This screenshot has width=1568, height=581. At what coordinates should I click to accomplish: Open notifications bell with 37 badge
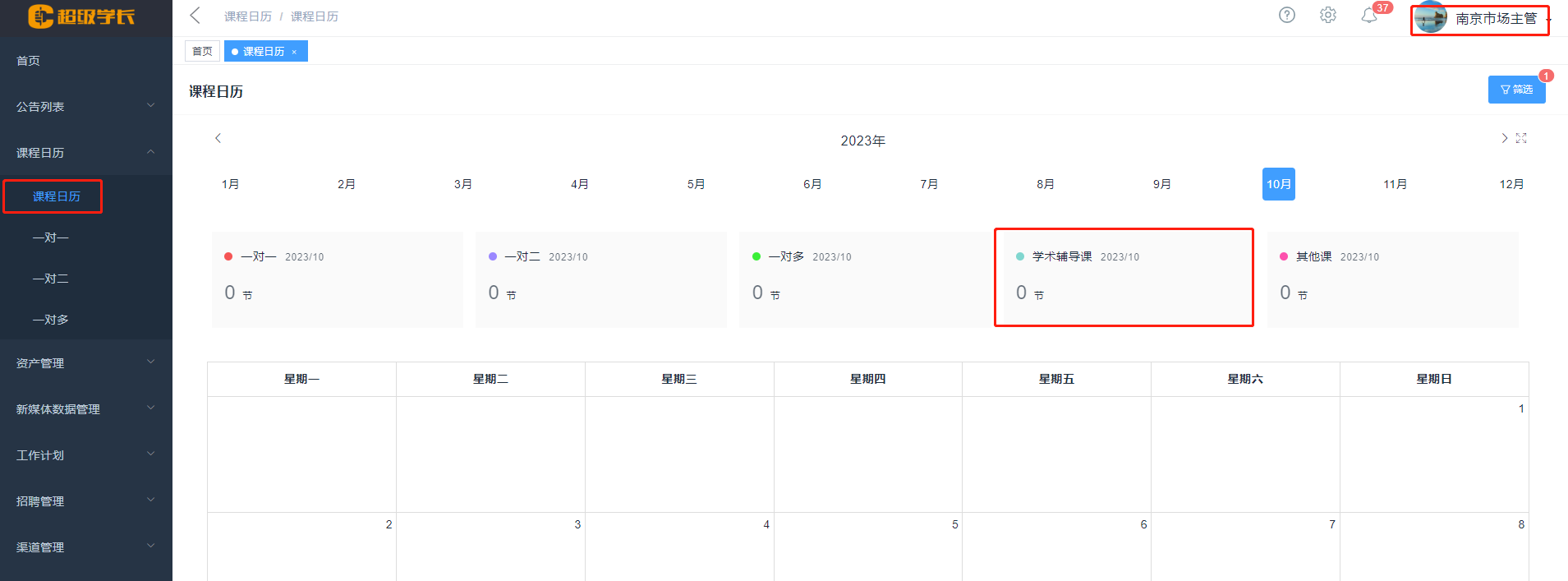click(x=1369, y=16)
